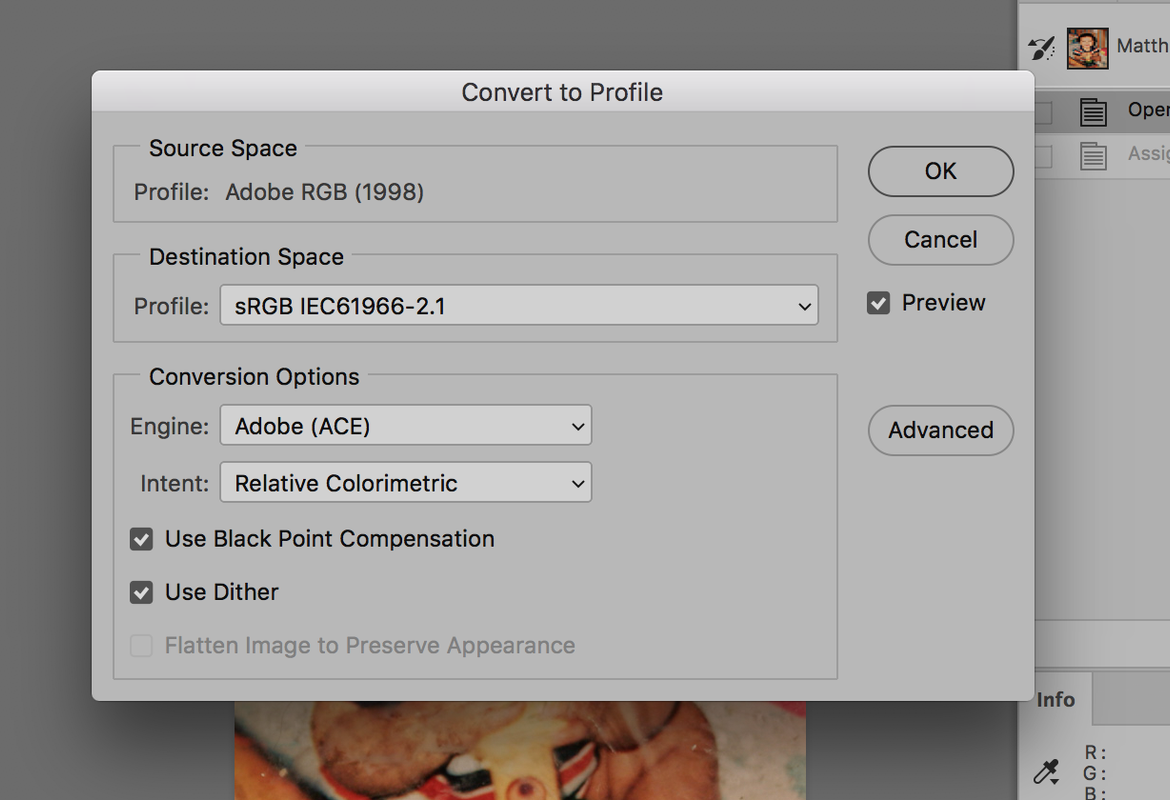Set history brush source box beside Assign
The image size is (1170, 800).
(x=1043, y=157)
